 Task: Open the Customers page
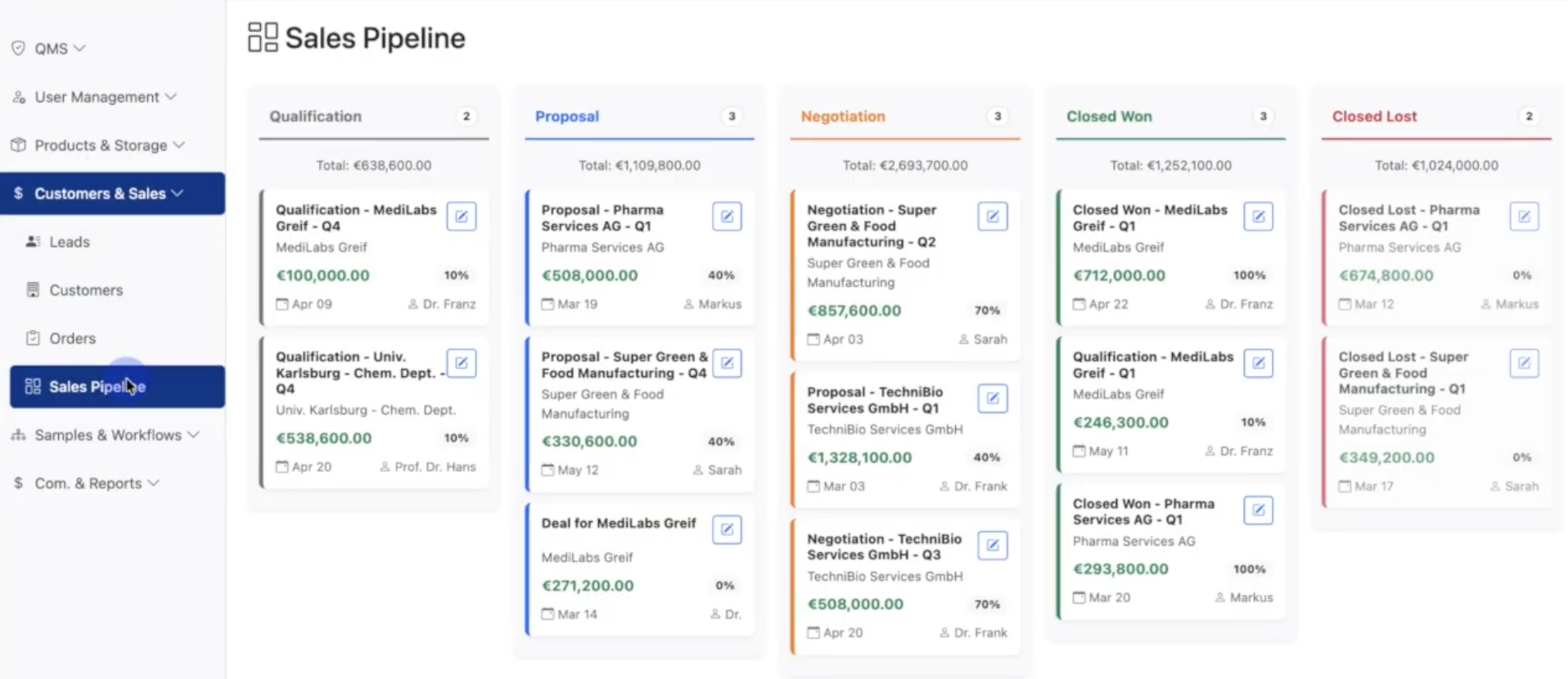[x=86, y=290]
